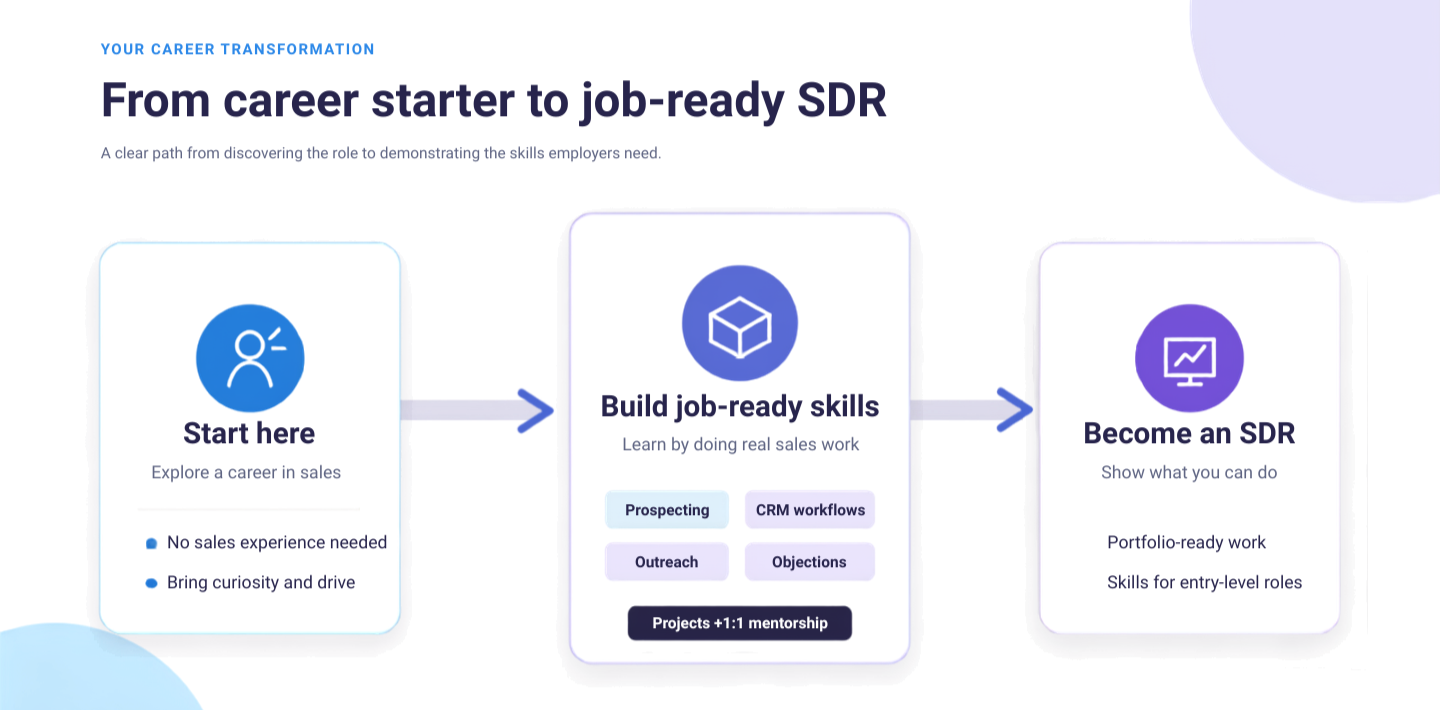Click the text Bring curiosity and drive

pyautogui.click(x=261, y=582)
